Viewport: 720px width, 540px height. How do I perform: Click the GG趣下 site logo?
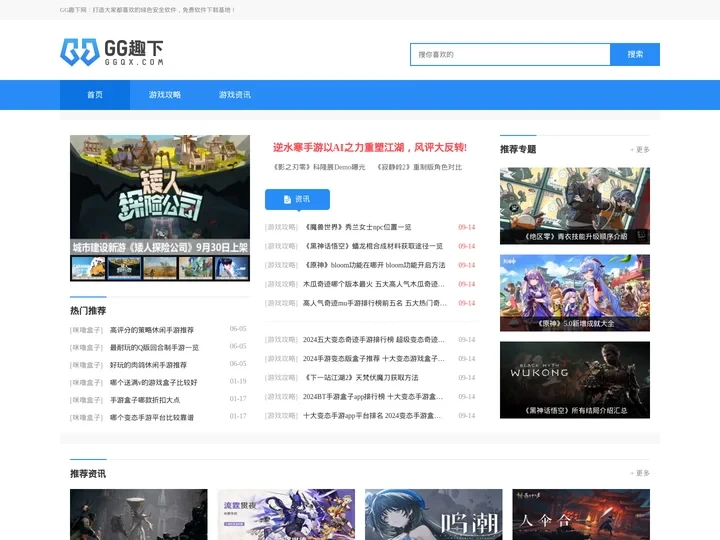click(x=112, y=52)
